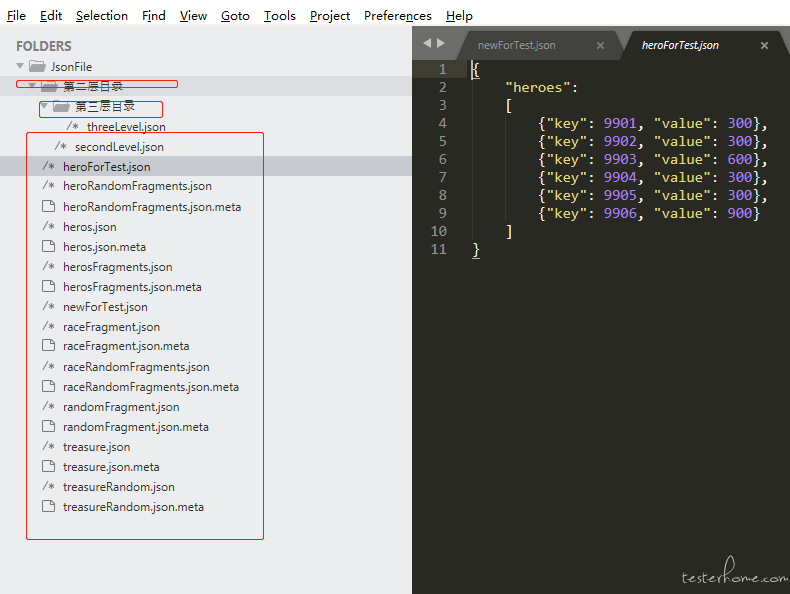Open the Selection menu
The height and width of the screenshot is (594, 790).
click(x=102, y=16)
